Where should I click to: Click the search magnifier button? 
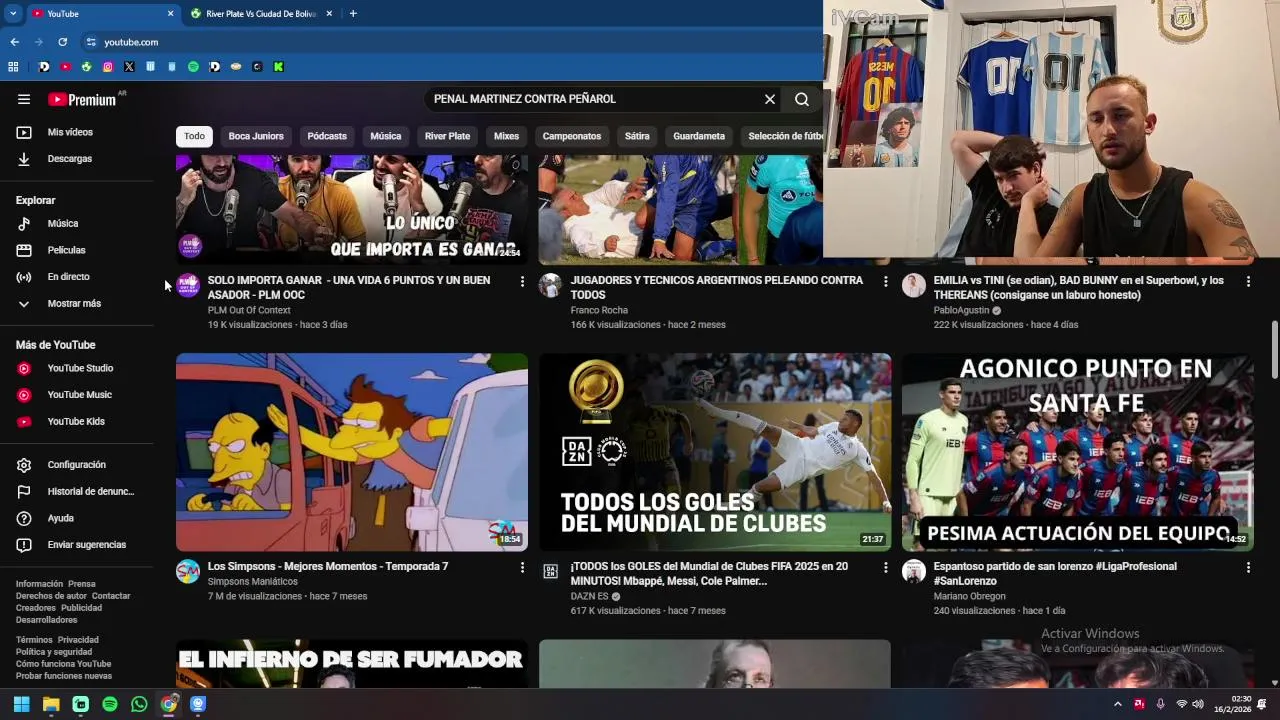click(x=802, y=99)
